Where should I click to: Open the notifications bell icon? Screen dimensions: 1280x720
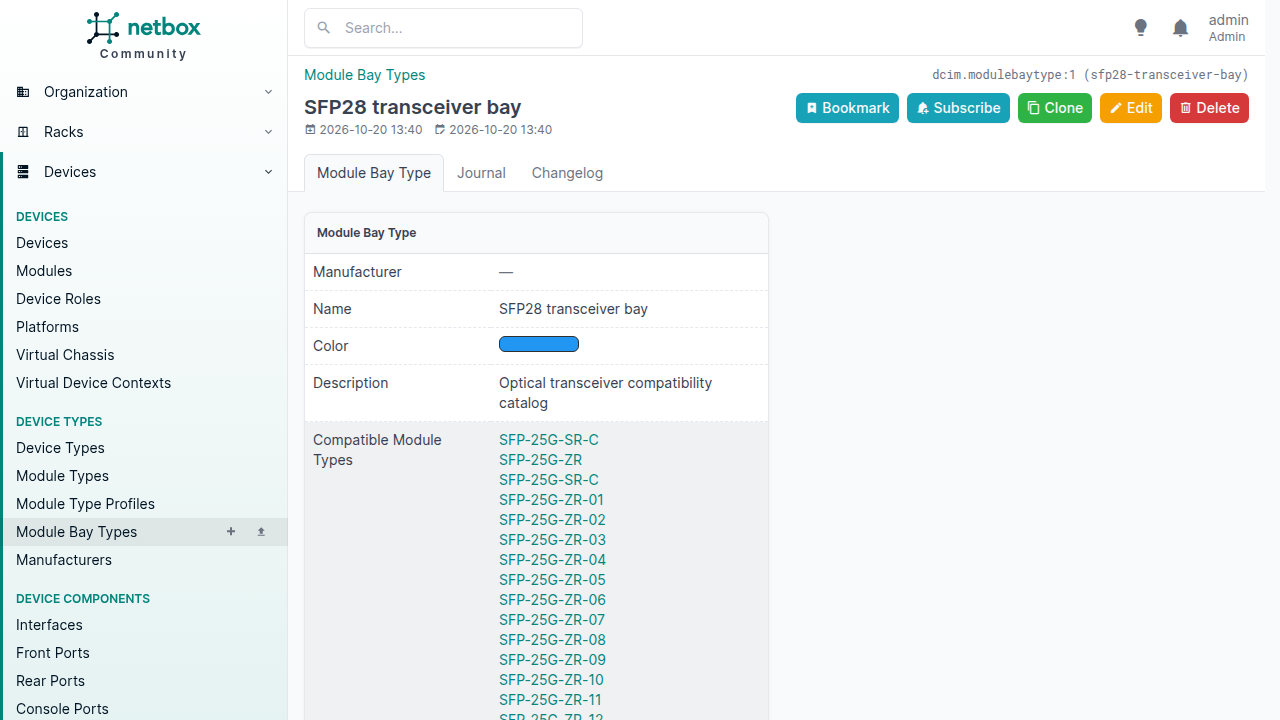click(x=1181, y=28)
